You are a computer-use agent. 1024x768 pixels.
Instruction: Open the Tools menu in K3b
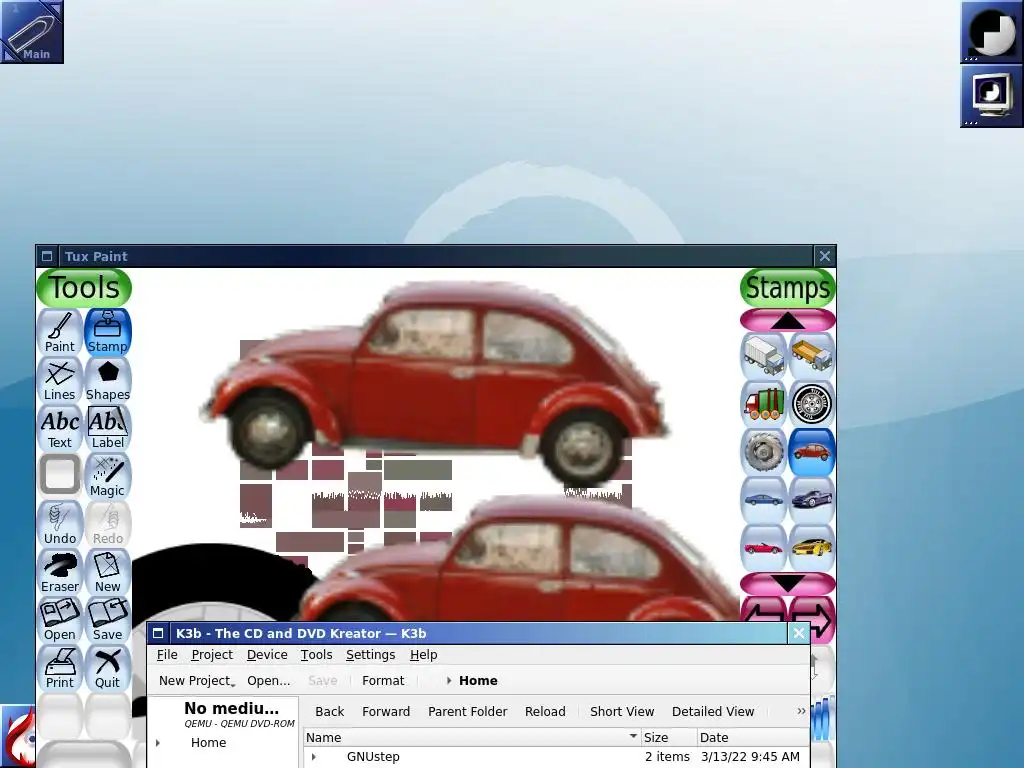(316, 654)
